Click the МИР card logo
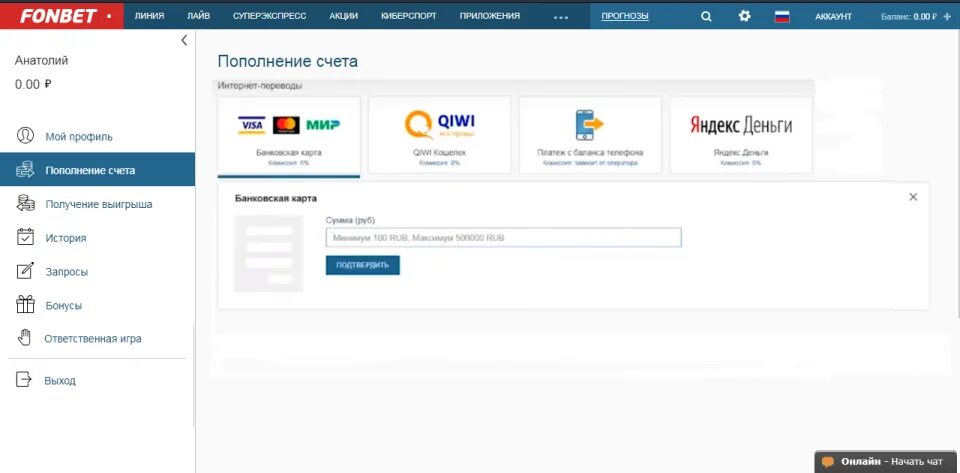This screenshot has width=960, height=473. (323, 125)
